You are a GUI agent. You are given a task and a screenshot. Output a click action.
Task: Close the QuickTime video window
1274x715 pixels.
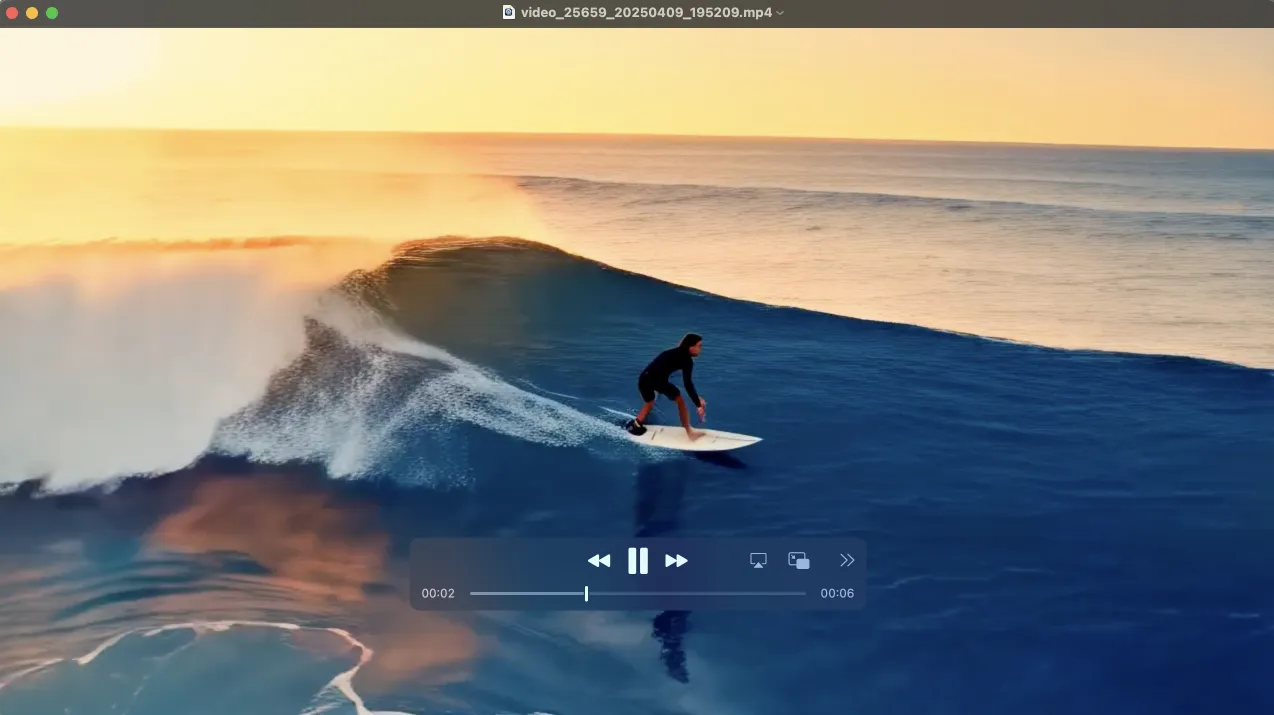point(12,13)
